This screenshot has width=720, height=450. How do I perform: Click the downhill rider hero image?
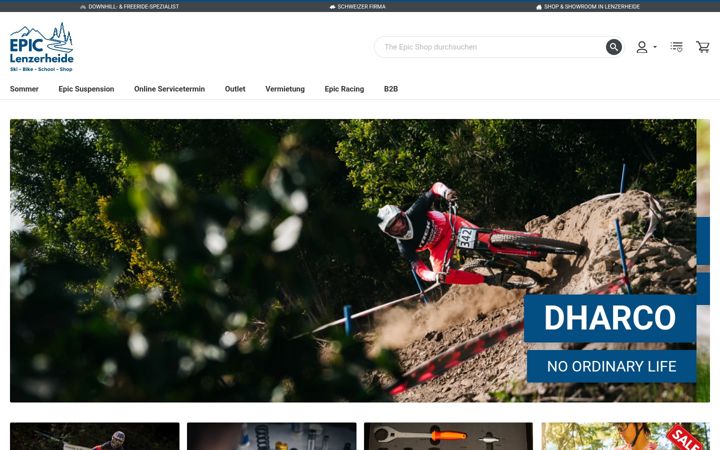click(353, 260)
